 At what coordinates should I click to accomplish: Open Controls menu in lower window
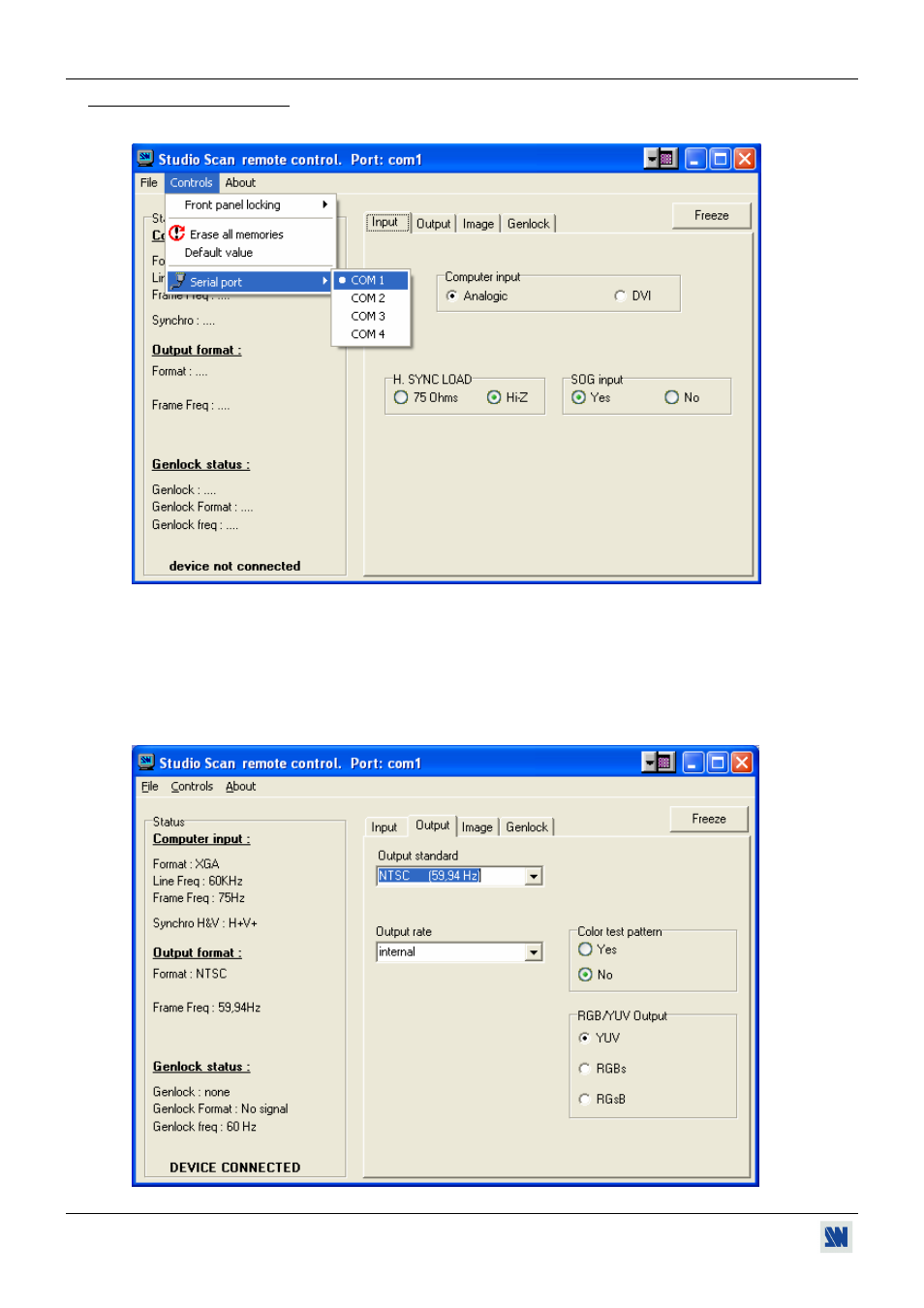(192, 786)
